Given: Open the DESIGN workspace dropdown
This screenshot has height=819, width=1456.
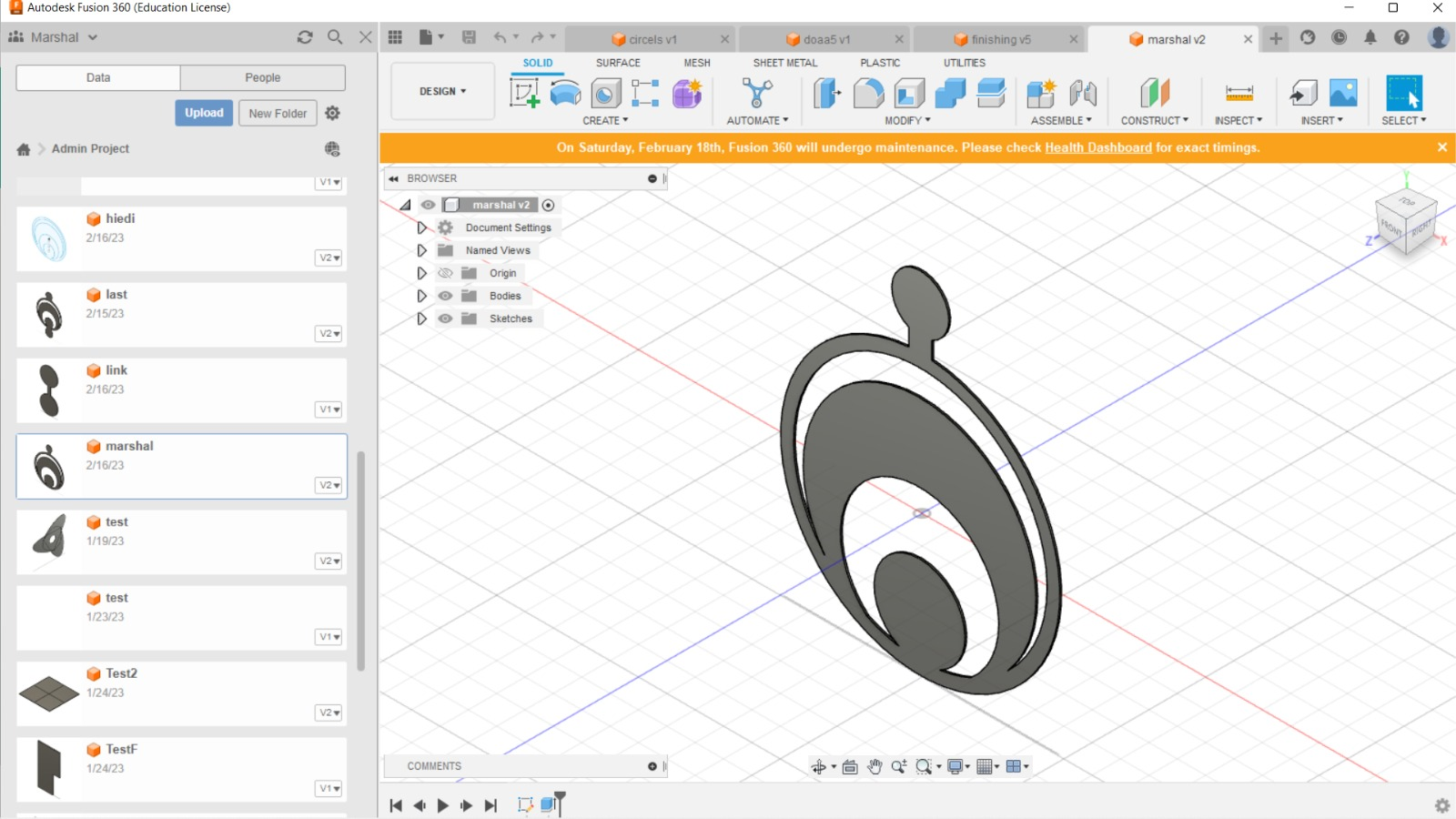Looking at the screenshot, I should 443,91.
